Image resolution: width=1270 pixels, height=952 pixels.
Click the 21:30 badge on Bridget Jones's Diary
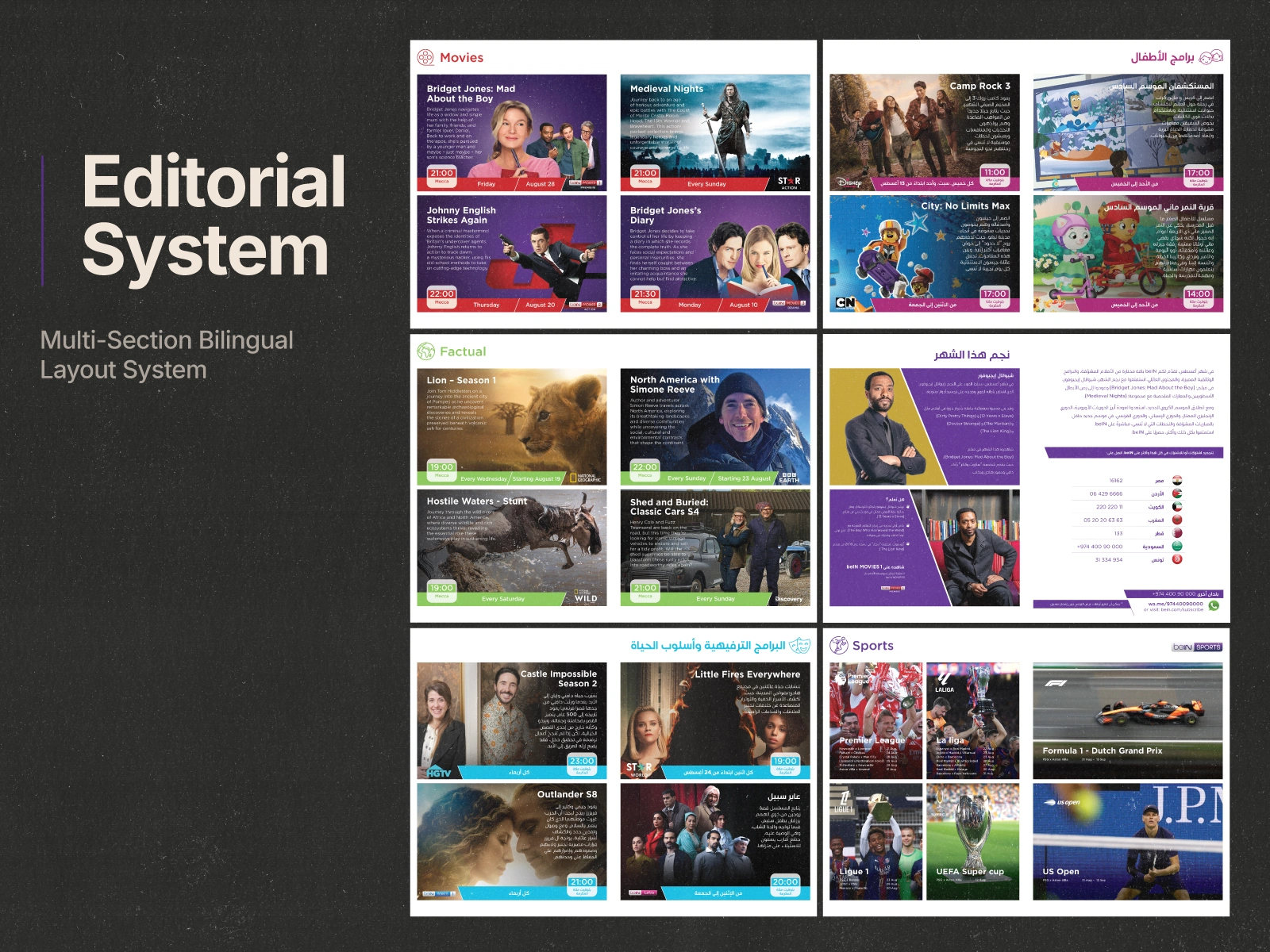pyautogui.click(x=645, y=296)
